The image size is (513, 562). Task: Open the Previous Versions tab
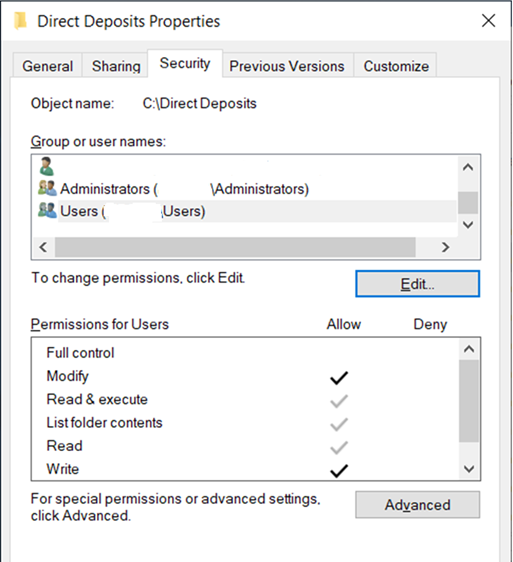coord(287,66)
